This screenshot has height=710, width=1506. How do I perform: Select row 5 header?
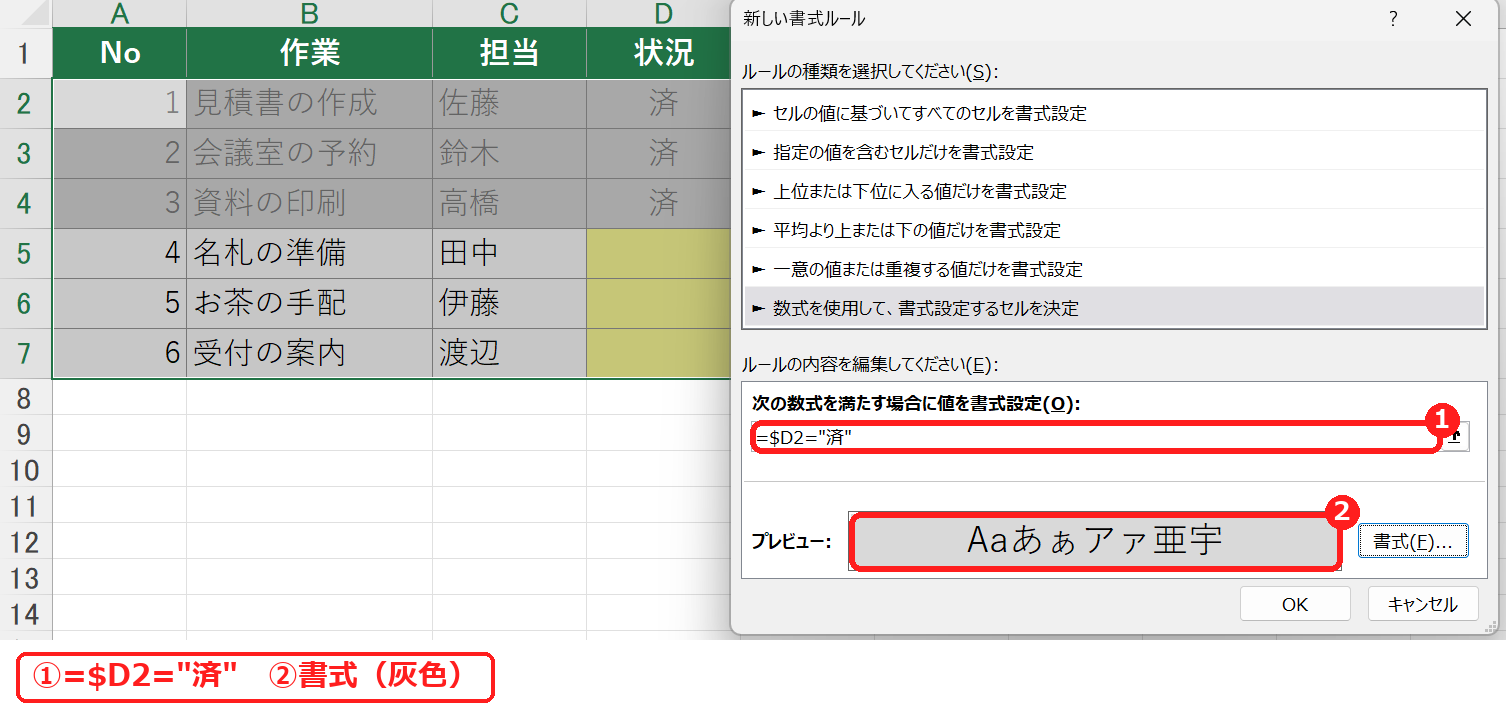click(26, 253)
